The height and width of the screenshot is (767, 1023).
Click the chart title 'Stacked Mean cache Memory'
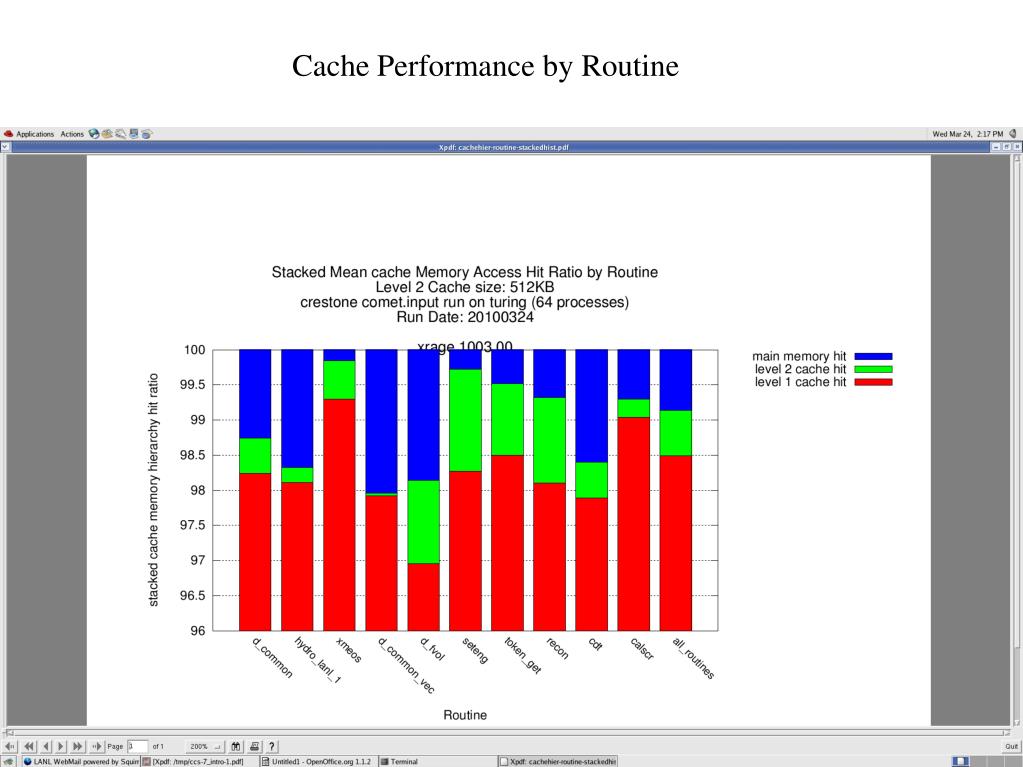click(x=465, y=272)
